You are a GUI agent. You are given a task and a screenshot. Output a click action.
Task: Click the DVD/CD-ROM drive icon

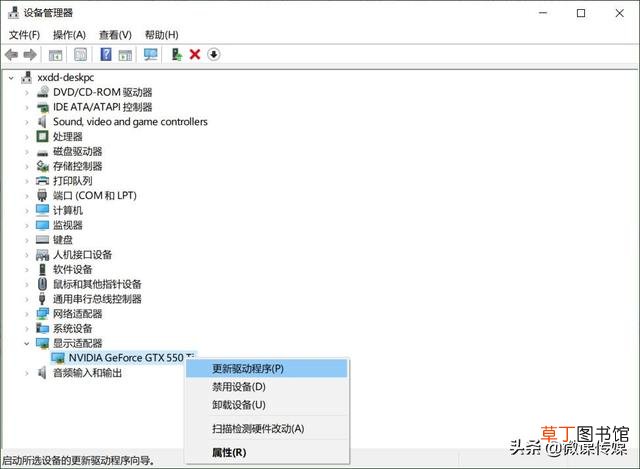[x=42, y=92]
